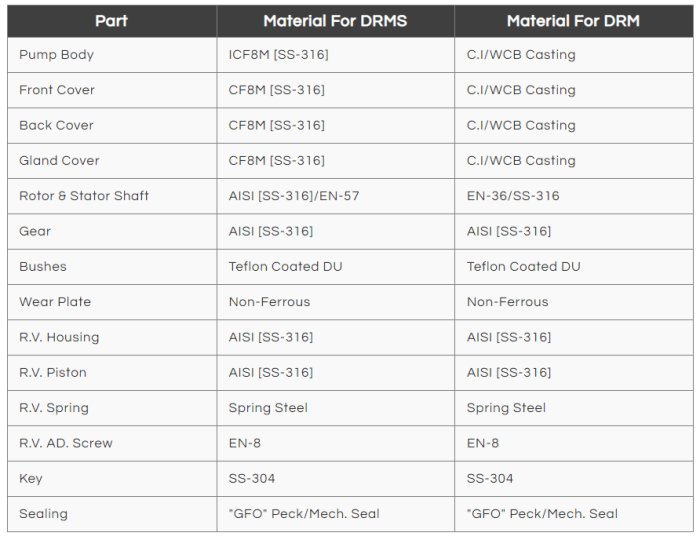Viewport: 700px width, 540px height.
Task: Click the "Part" column header
Action: coord(111,21)
